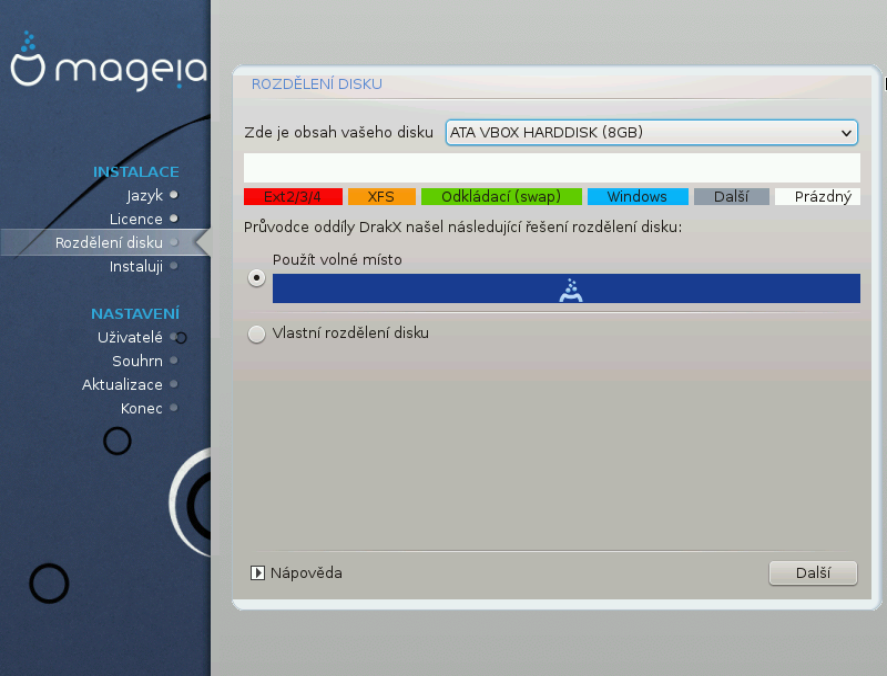This screenshot has width=887, height=676.
Task: Click the green Odkládací (swap) legend swatch
Action: (500, 196)
